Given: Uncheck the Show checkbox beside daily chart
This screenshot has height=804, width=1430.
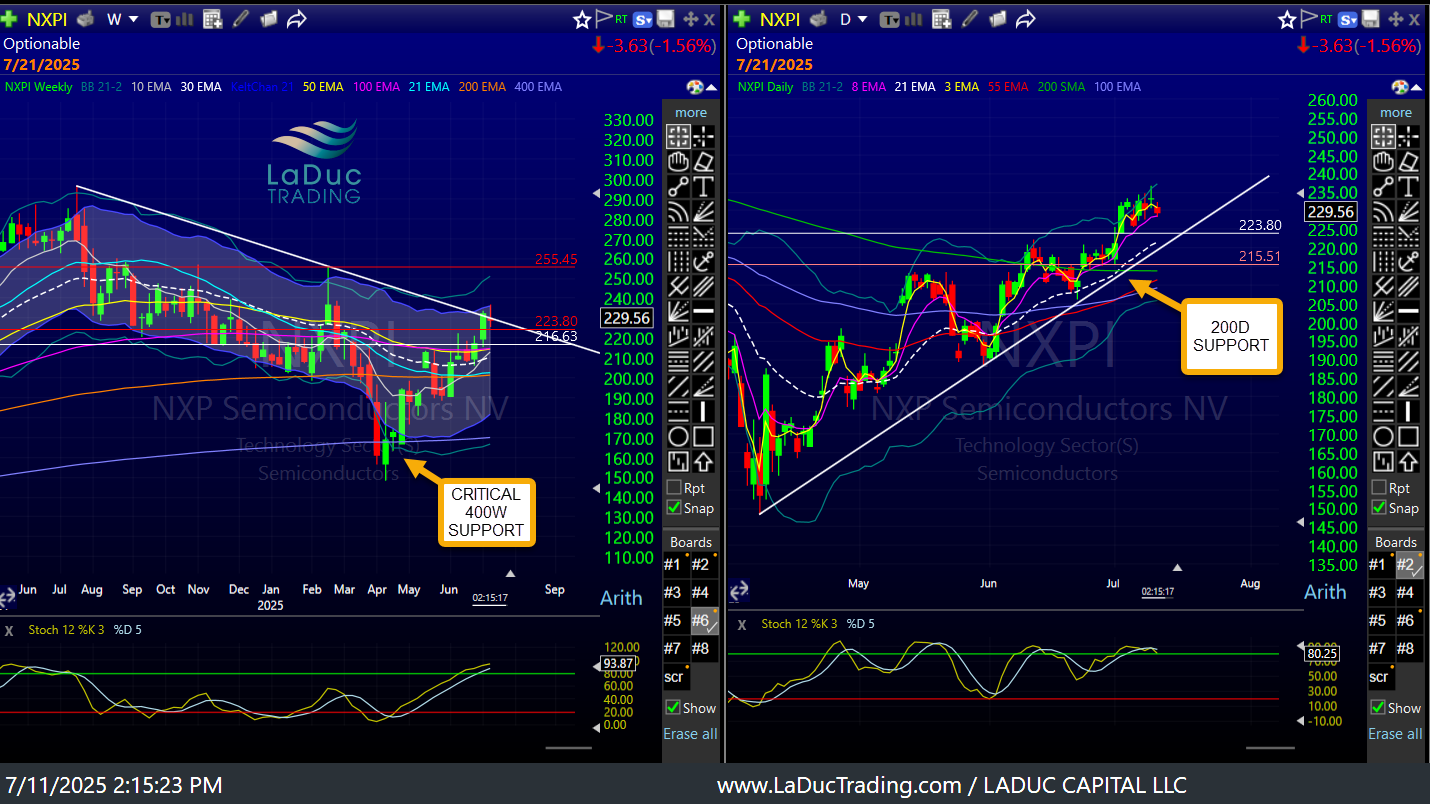Looking at the screenshot, I should 1379,708.
